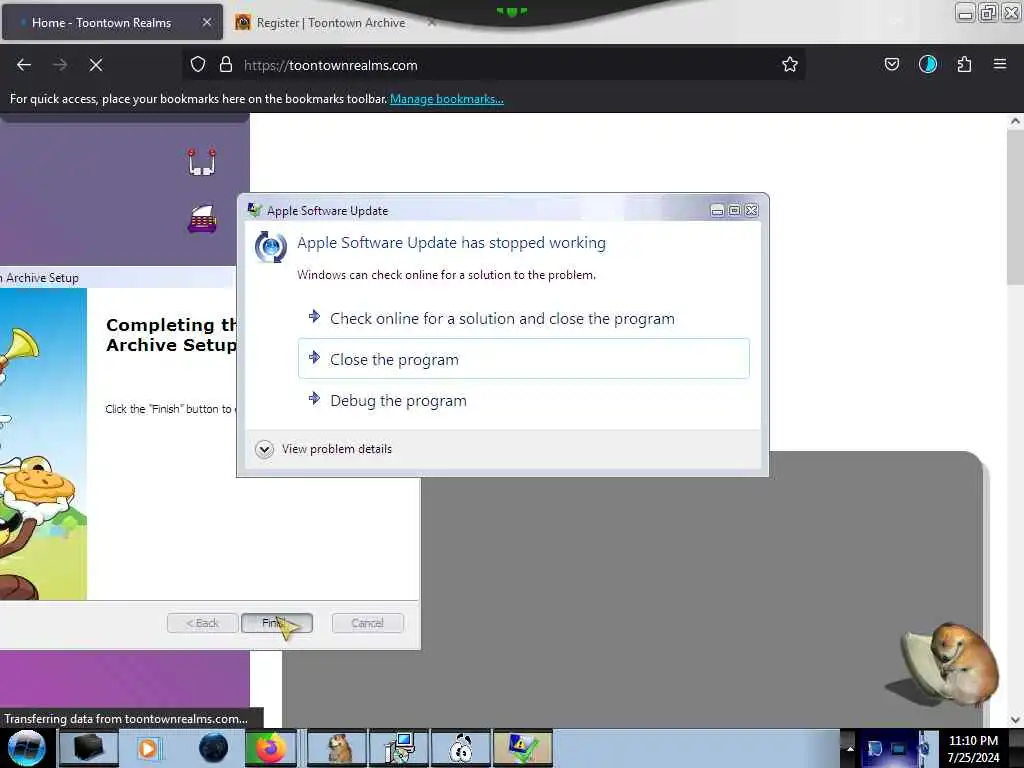Open the Firefox hamburger menu
Screen dimensions: 1024x768
[999, 65]
